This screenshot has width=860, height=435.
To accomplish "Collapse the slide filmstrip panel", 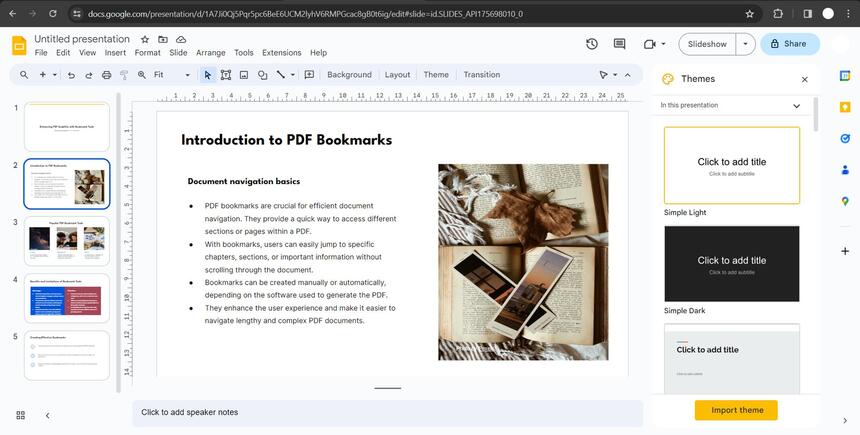I will (x=47, y=415).
